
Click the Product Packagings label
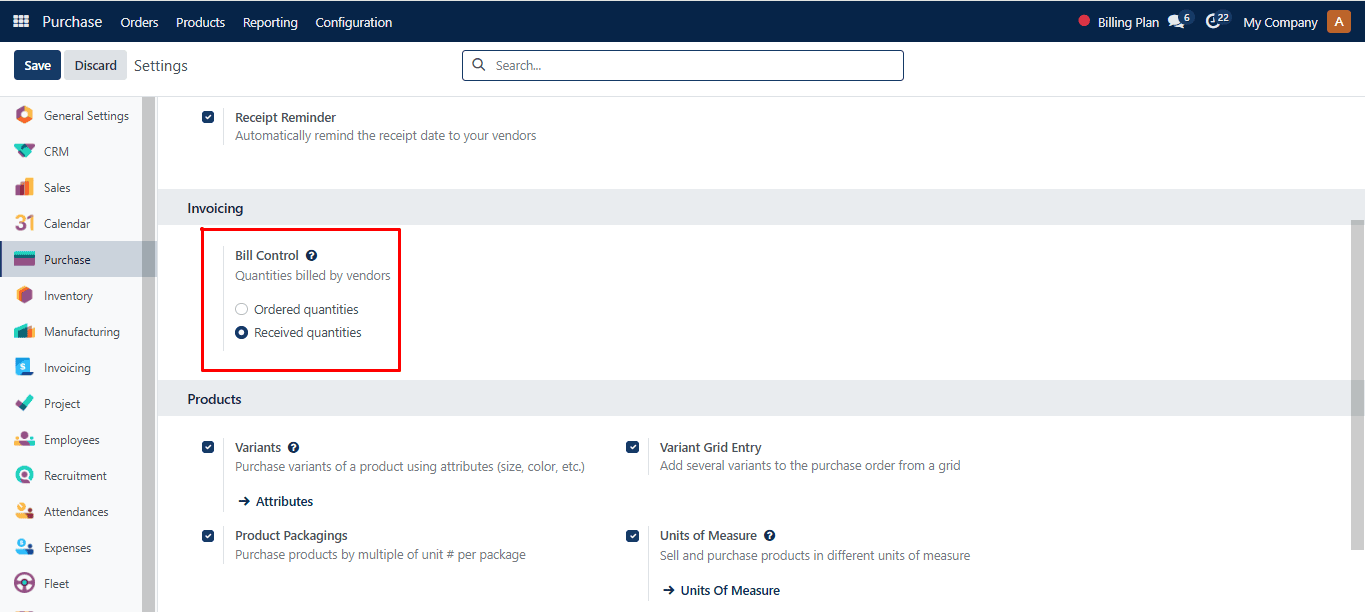[x=291, y=535]
